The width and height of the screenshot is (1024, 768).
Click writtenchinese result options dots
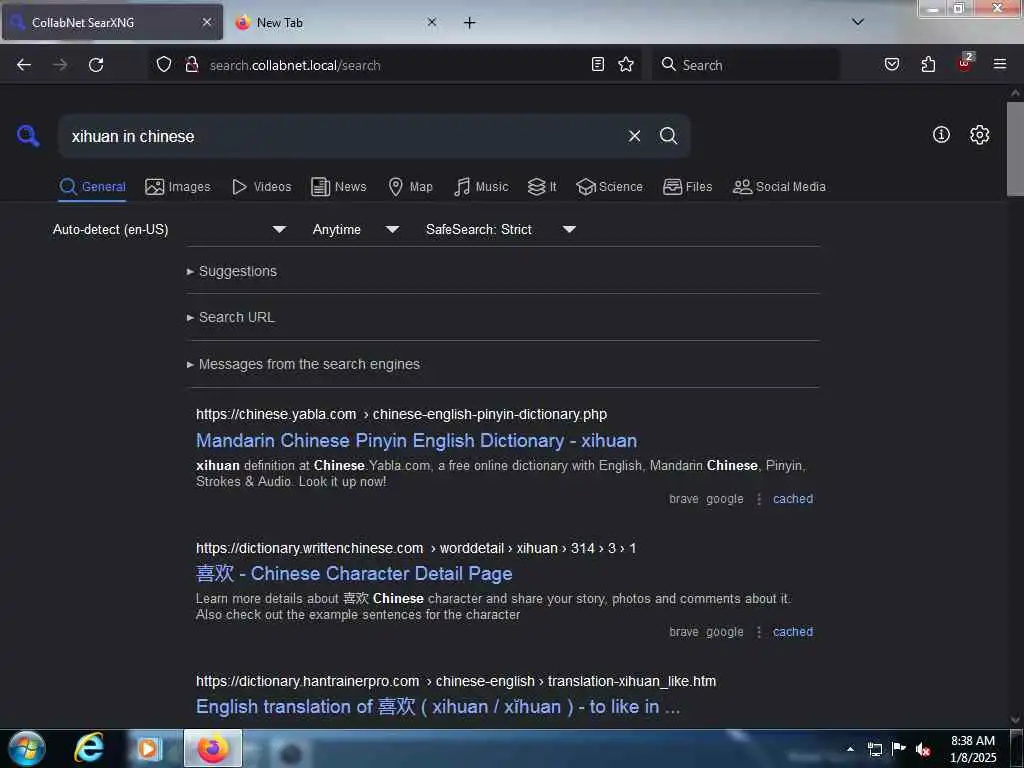758,632
